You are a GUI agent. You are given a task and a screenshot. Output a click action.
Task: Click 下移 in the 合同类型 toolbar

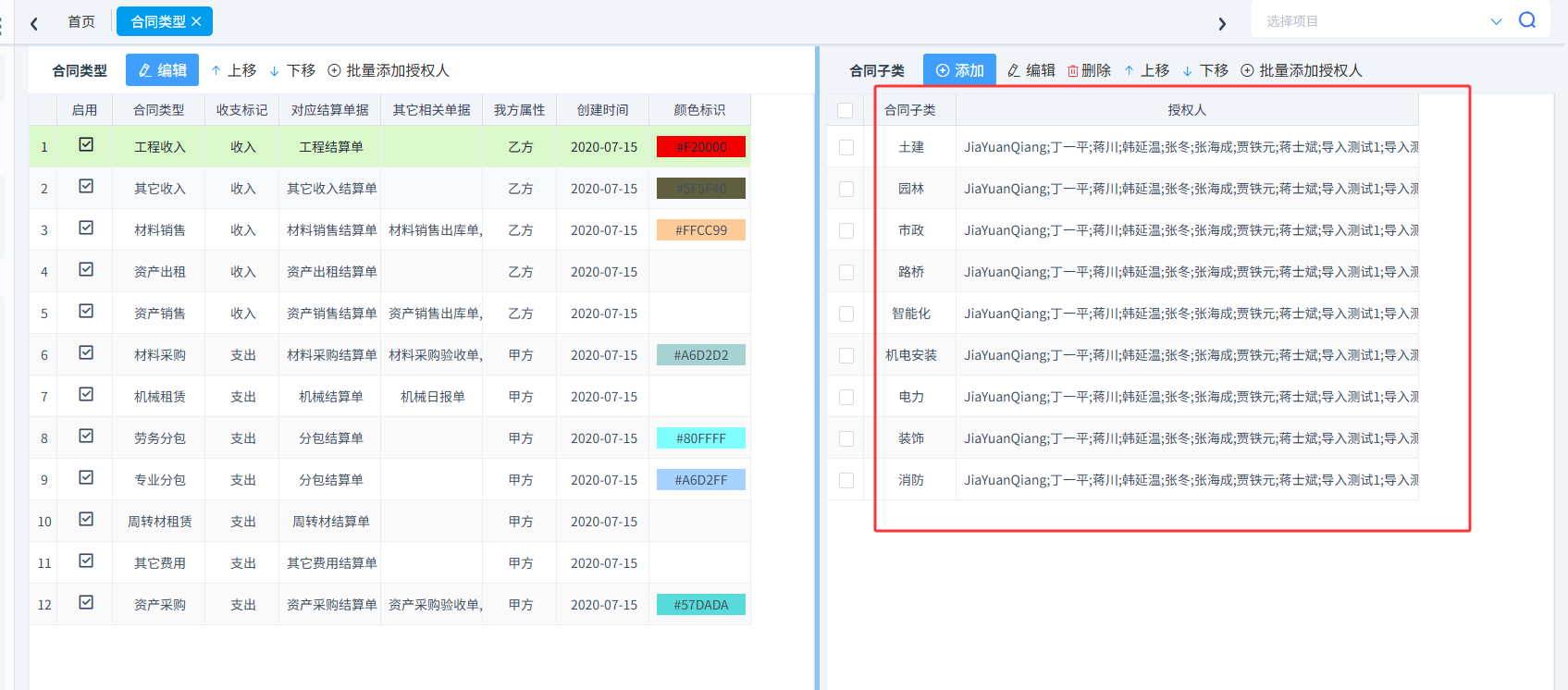[292, 70]
